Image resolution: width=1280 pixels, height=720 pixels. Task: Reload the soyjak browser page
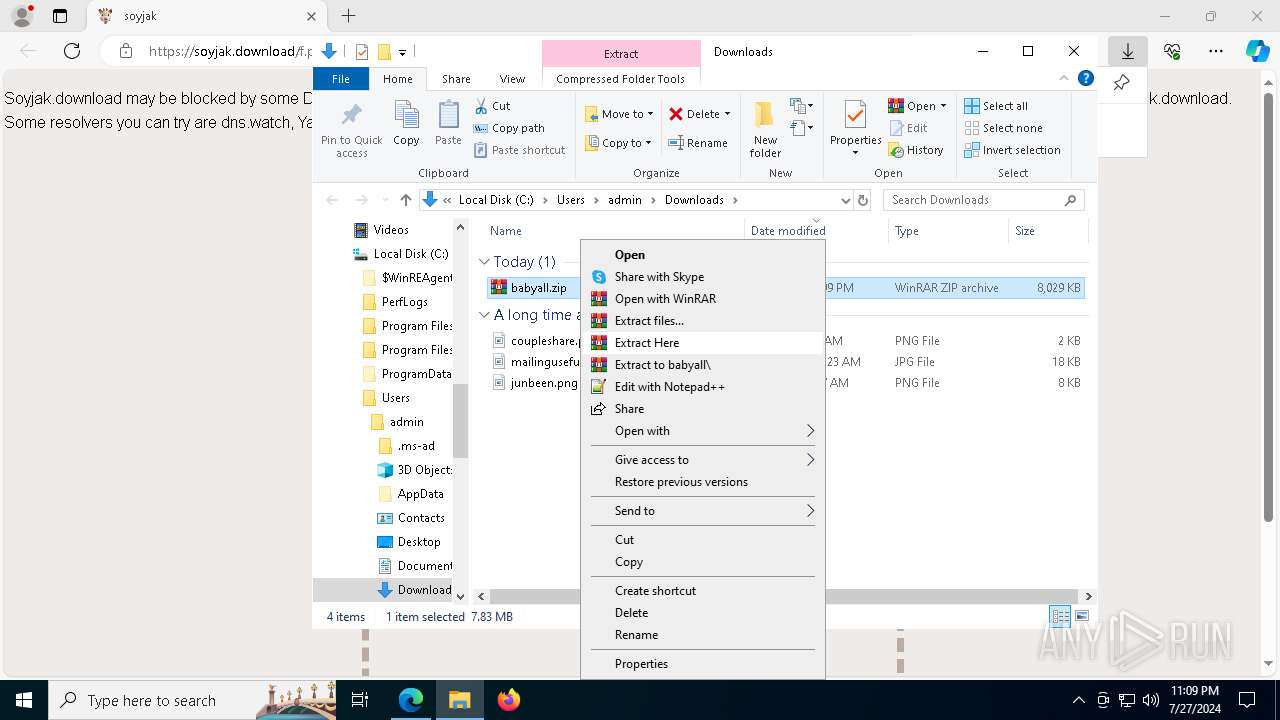pos(72,51)
